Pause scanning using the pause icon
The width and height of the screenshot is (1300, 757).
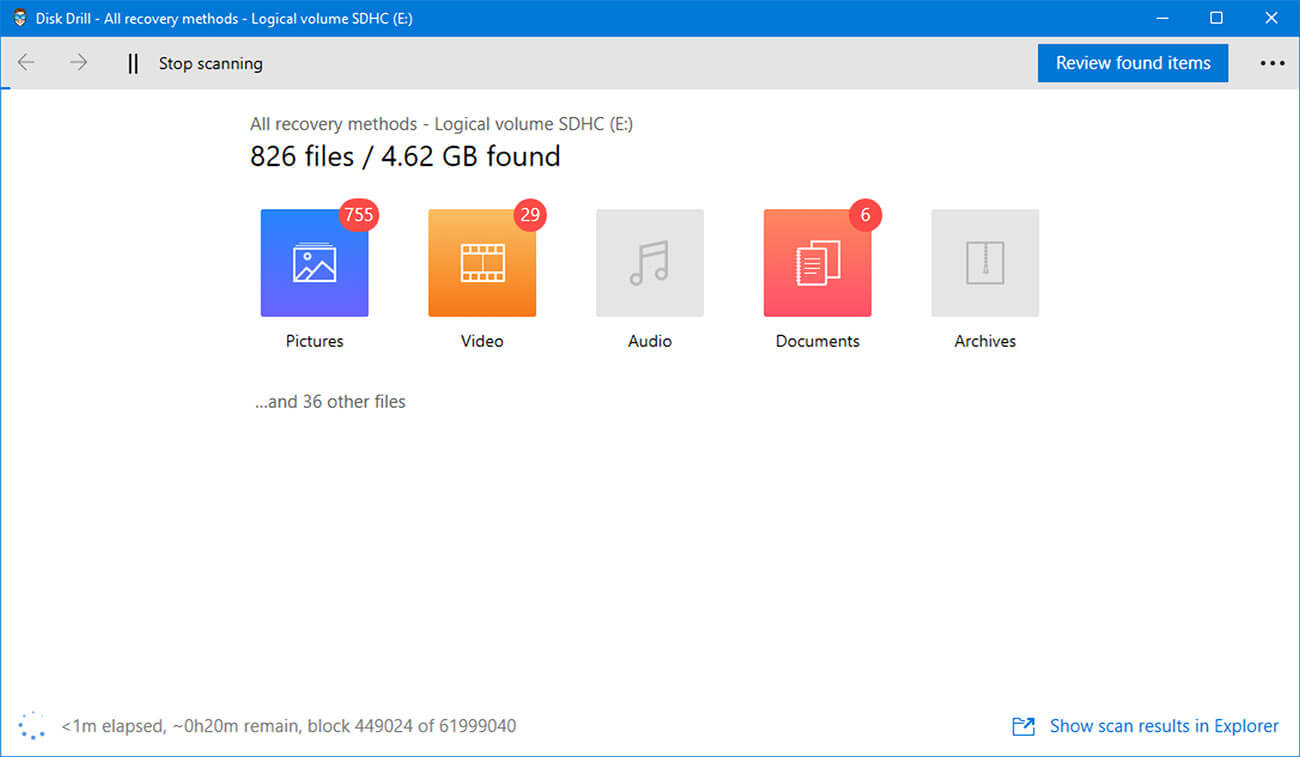pyautogui.click(x=132, y=63)
